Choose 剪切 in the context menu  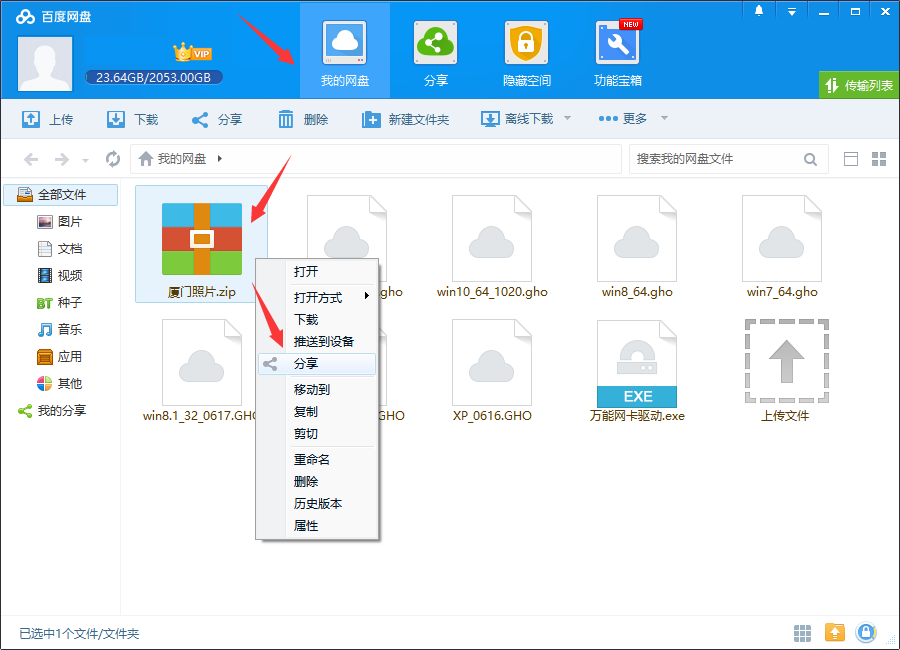pyautogui.click(x=317, y=434)
